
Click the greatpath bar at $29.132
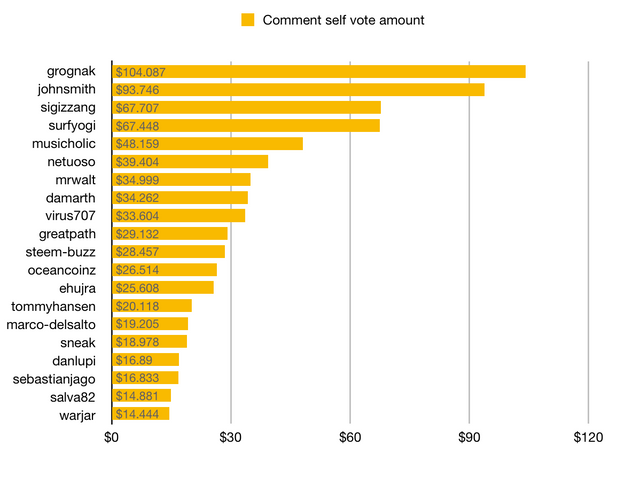point(170,234)
